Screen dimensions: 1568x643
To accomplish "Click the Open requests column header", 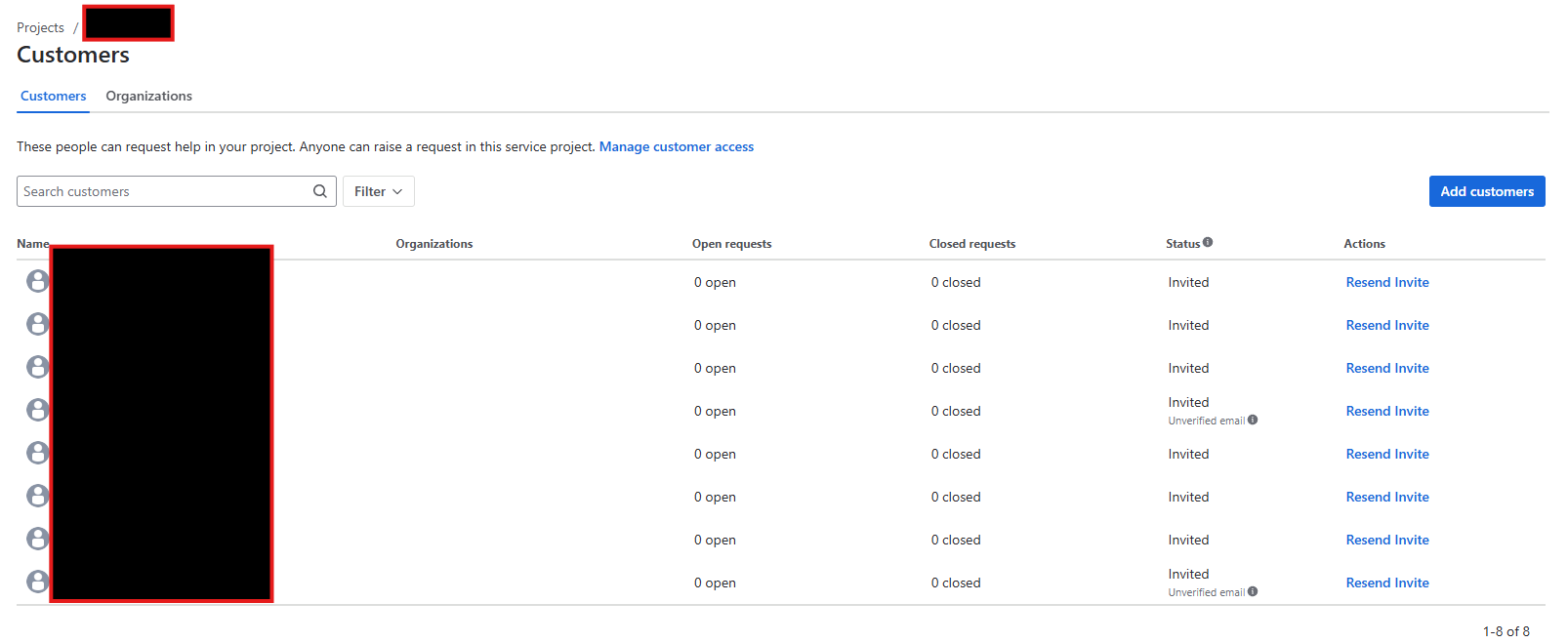I will tap(732, 244).
